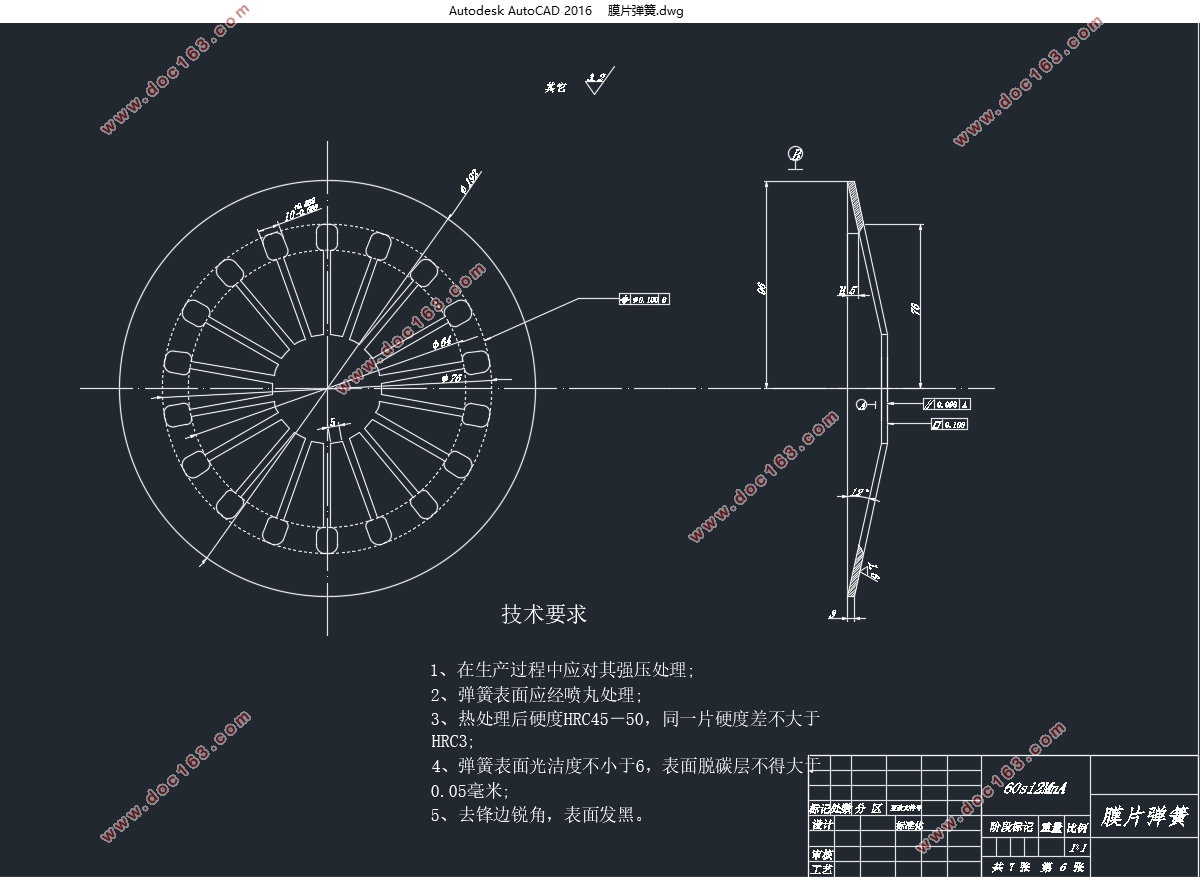Select requirement line 3、热处理后硬度HRC45-50

click(625, 718)
